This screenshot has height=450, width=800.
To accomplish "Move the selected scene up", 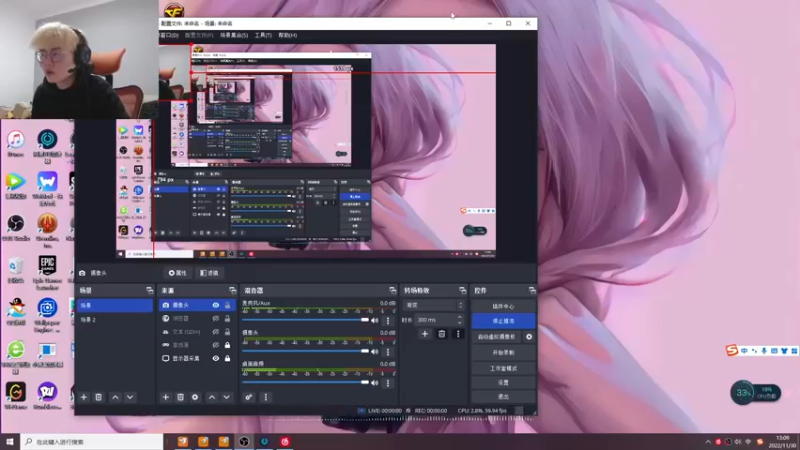I will click(115, 397).
